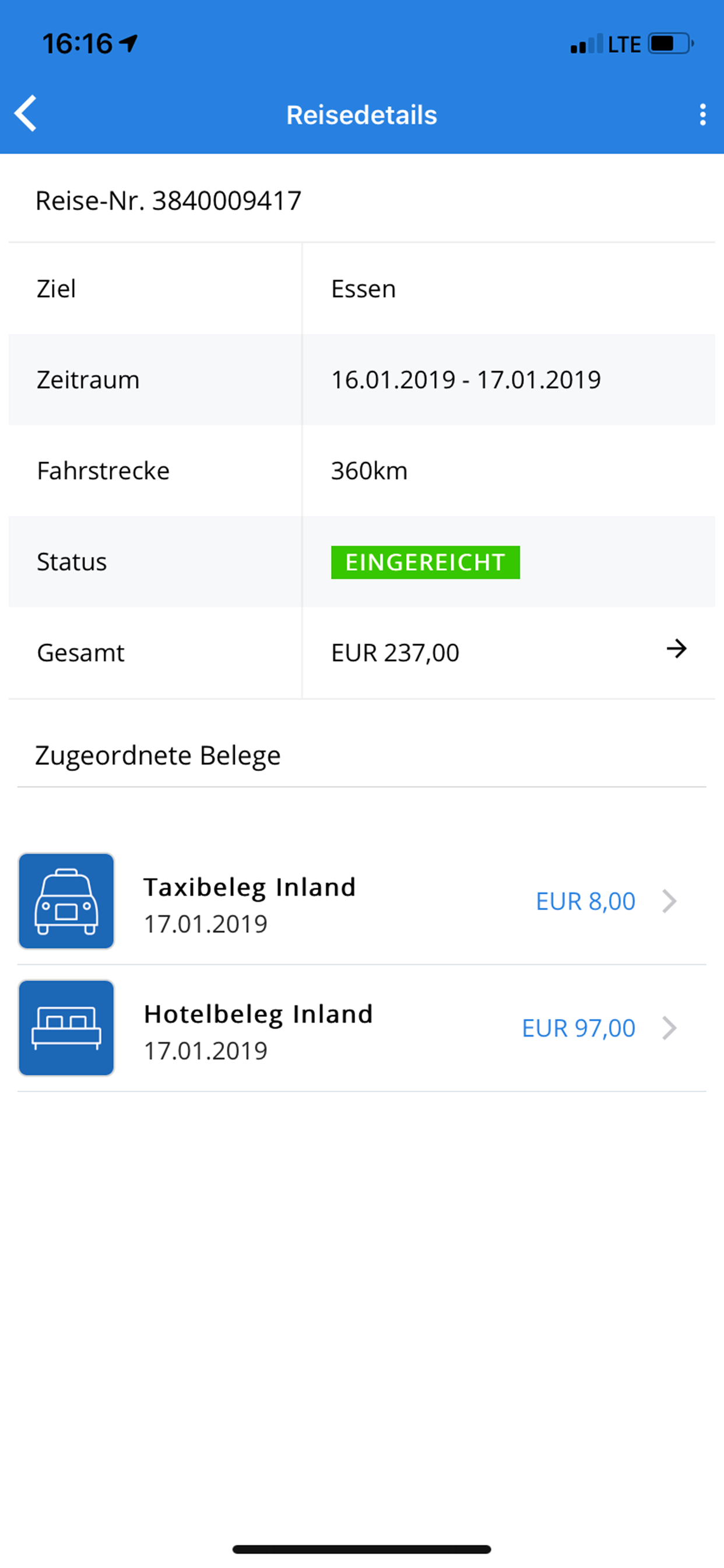Open the EUR 97,00 hotel amount
The image size is (724, 1568).
click(x=579, y=1028)
